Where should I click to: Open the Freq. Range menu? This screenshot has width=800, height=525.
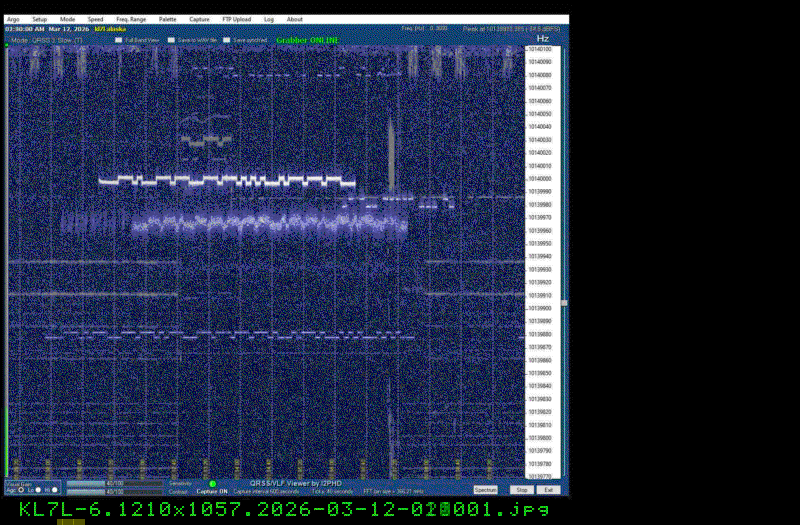[x=131, y=19]
